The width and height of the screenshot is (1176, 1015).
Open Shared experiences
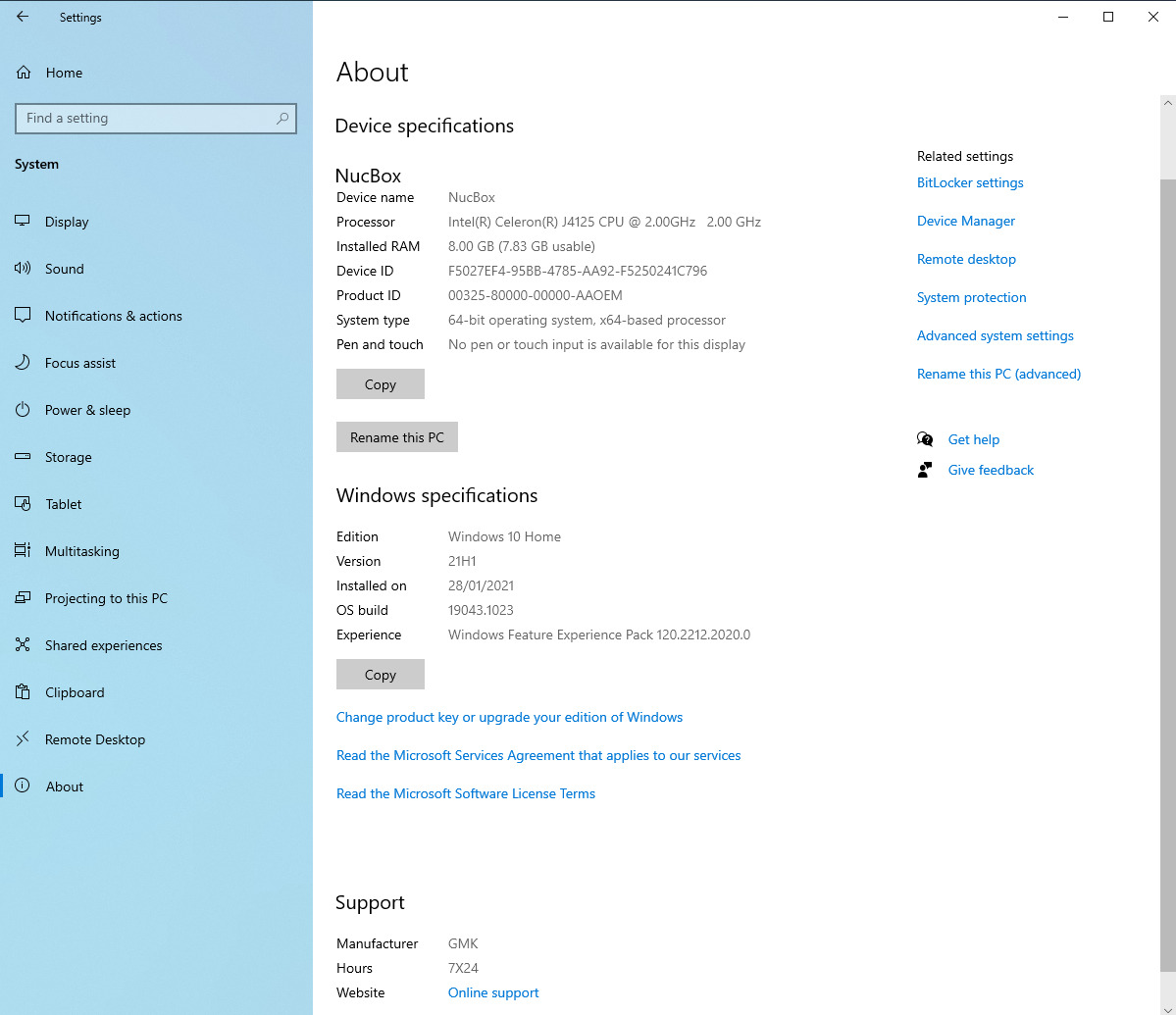pyautogui.click(x=156, y=645)
